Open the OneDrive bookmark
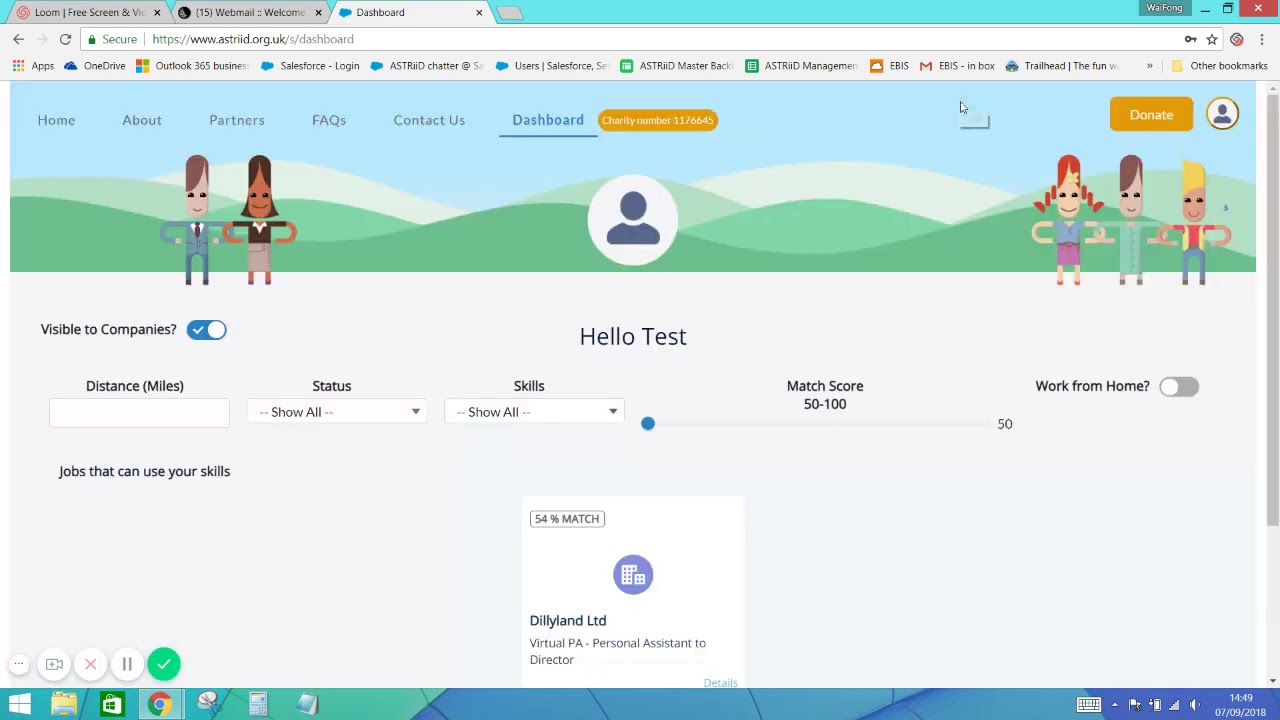The image size is (1280, 720). pos(95,66)
